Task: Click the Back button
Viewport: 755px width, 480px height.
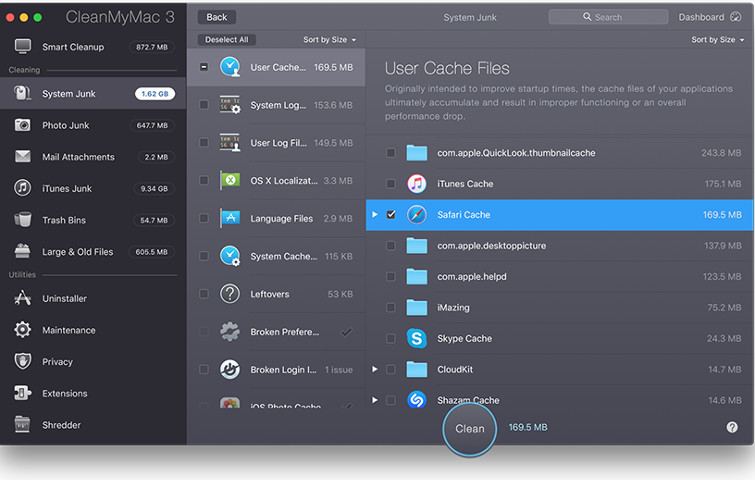Action: coord(217,17)
